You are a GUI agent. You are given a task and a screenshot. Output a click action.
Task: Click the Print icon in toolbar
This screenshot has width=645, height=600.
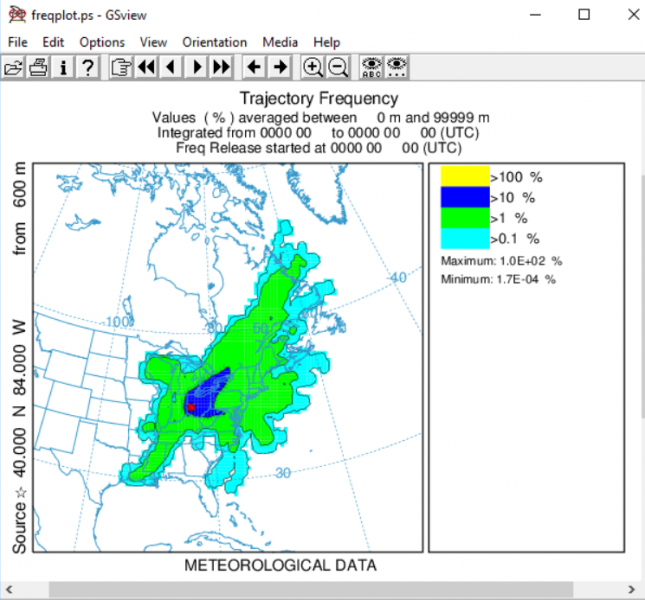(39, 67)
